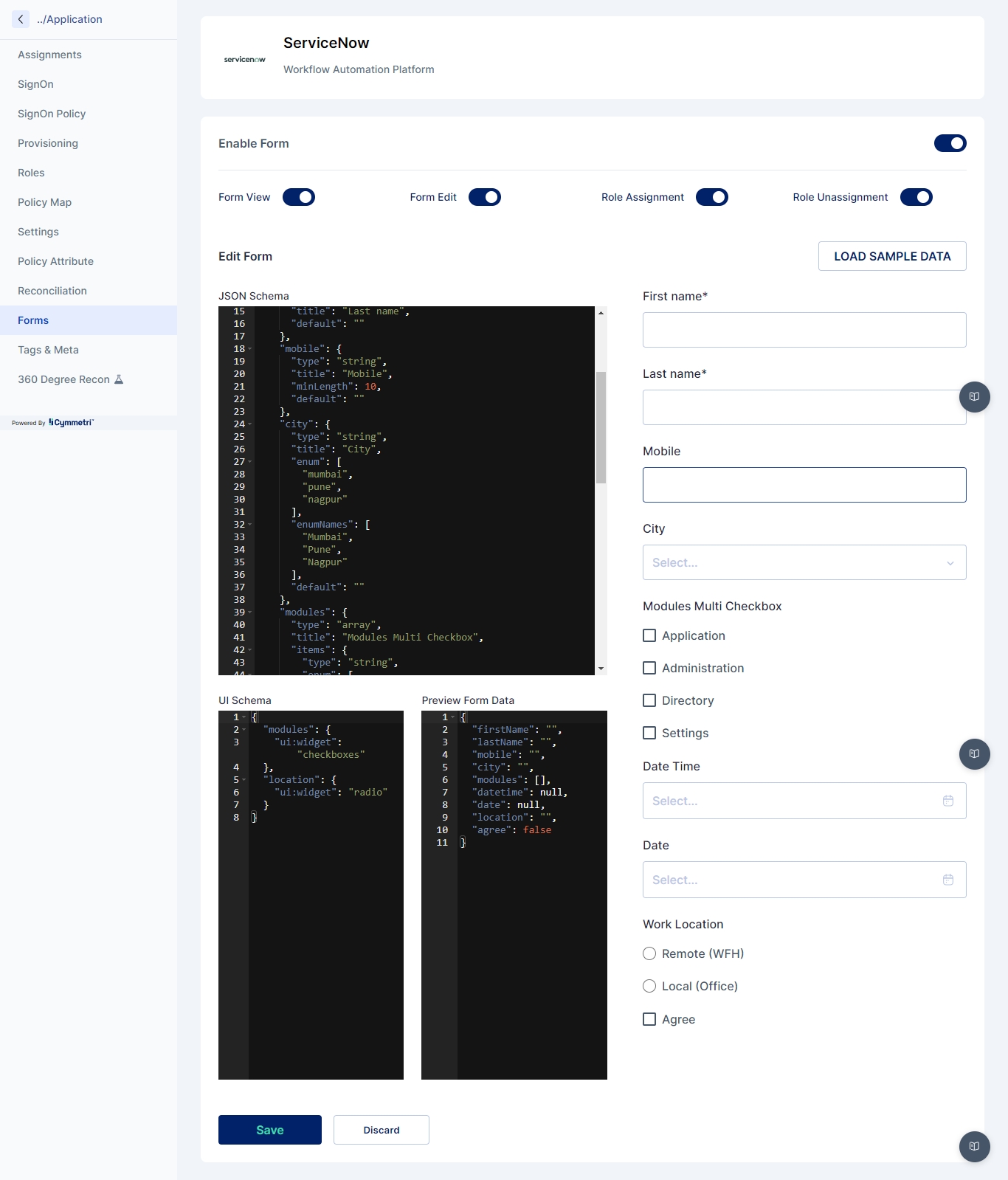Open Provisioning in the sidebar
The image size is (1008, 1180).
point(48,143)
